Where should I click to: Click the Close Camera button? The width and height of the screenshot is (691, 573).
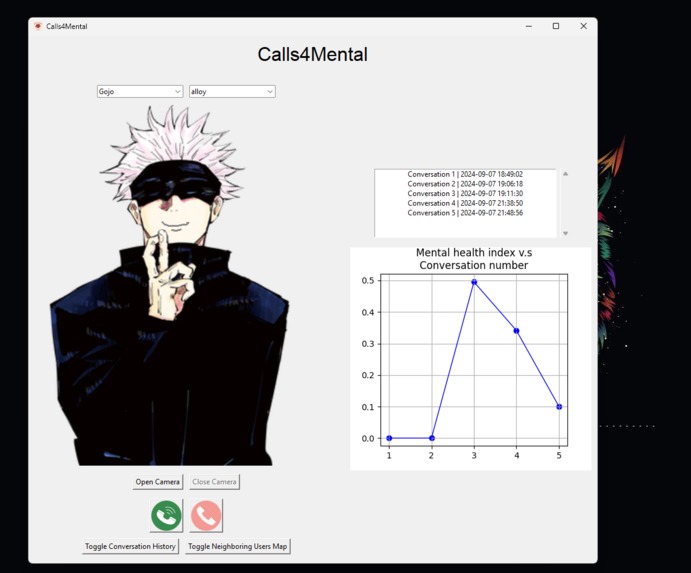pyautogui.click(x=215, y=482)
